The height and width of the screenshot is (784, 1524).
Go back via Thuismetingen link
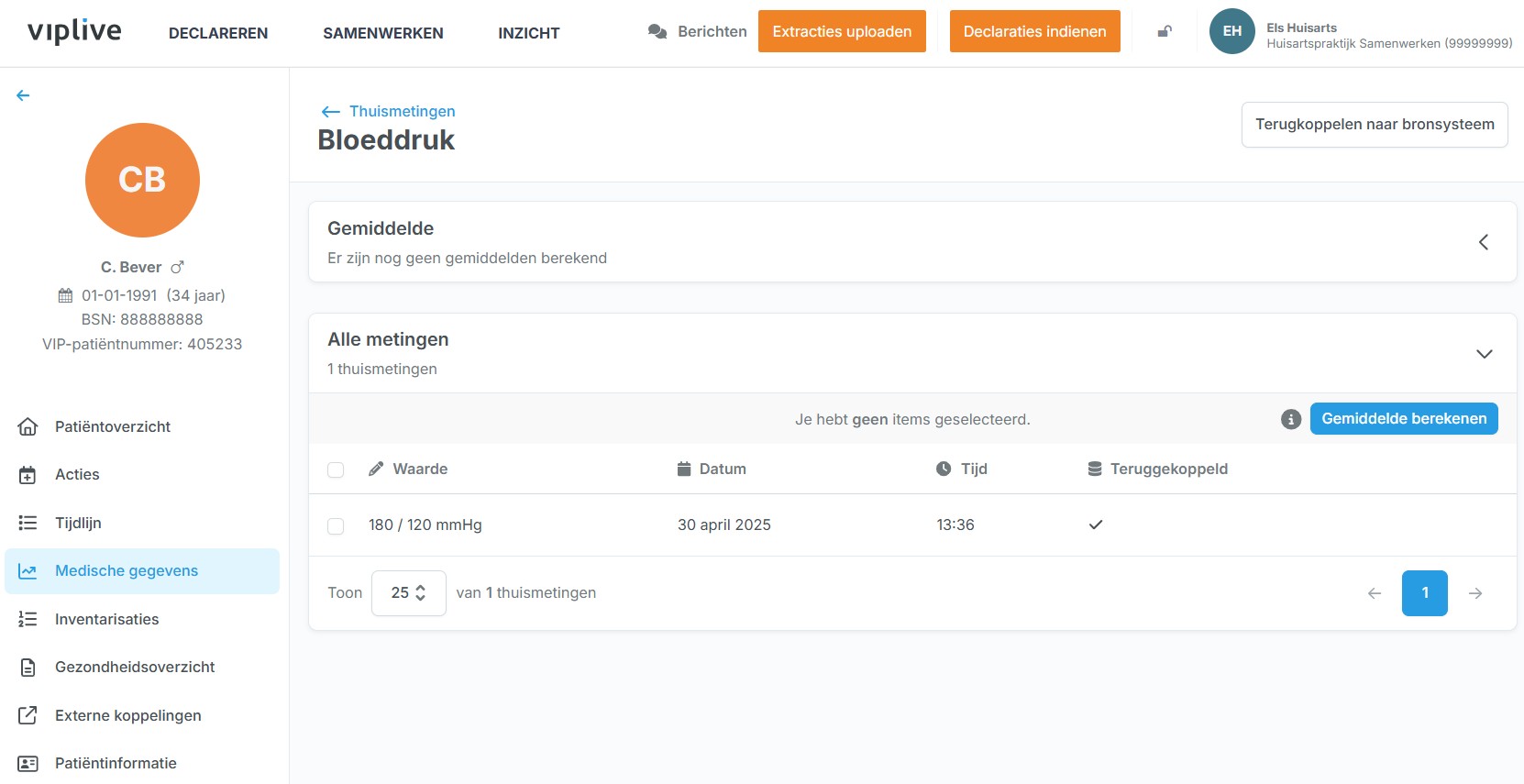tap(402, 112)
